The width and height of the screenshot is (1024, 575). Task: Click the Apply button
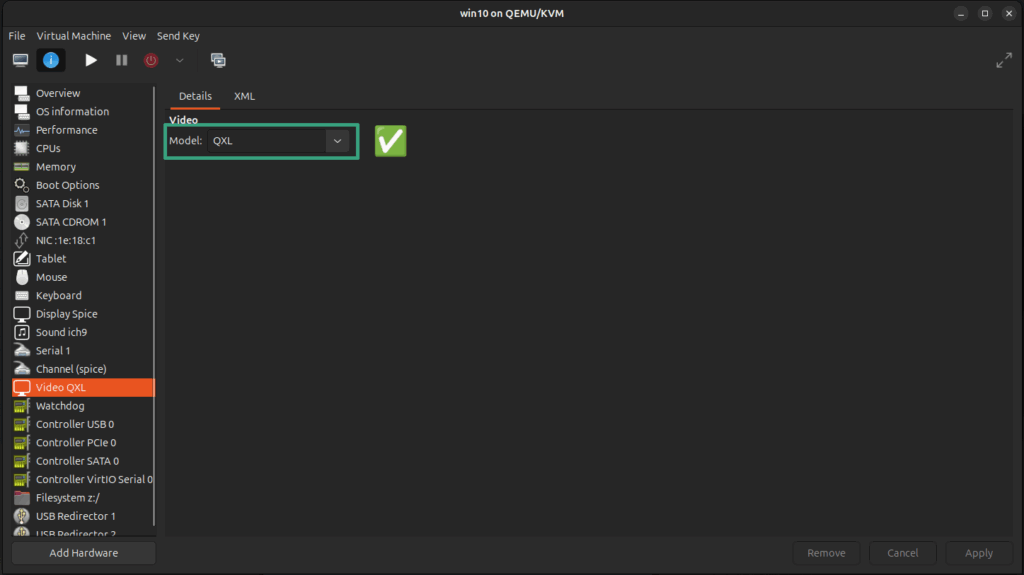click(x=979, y=553)
